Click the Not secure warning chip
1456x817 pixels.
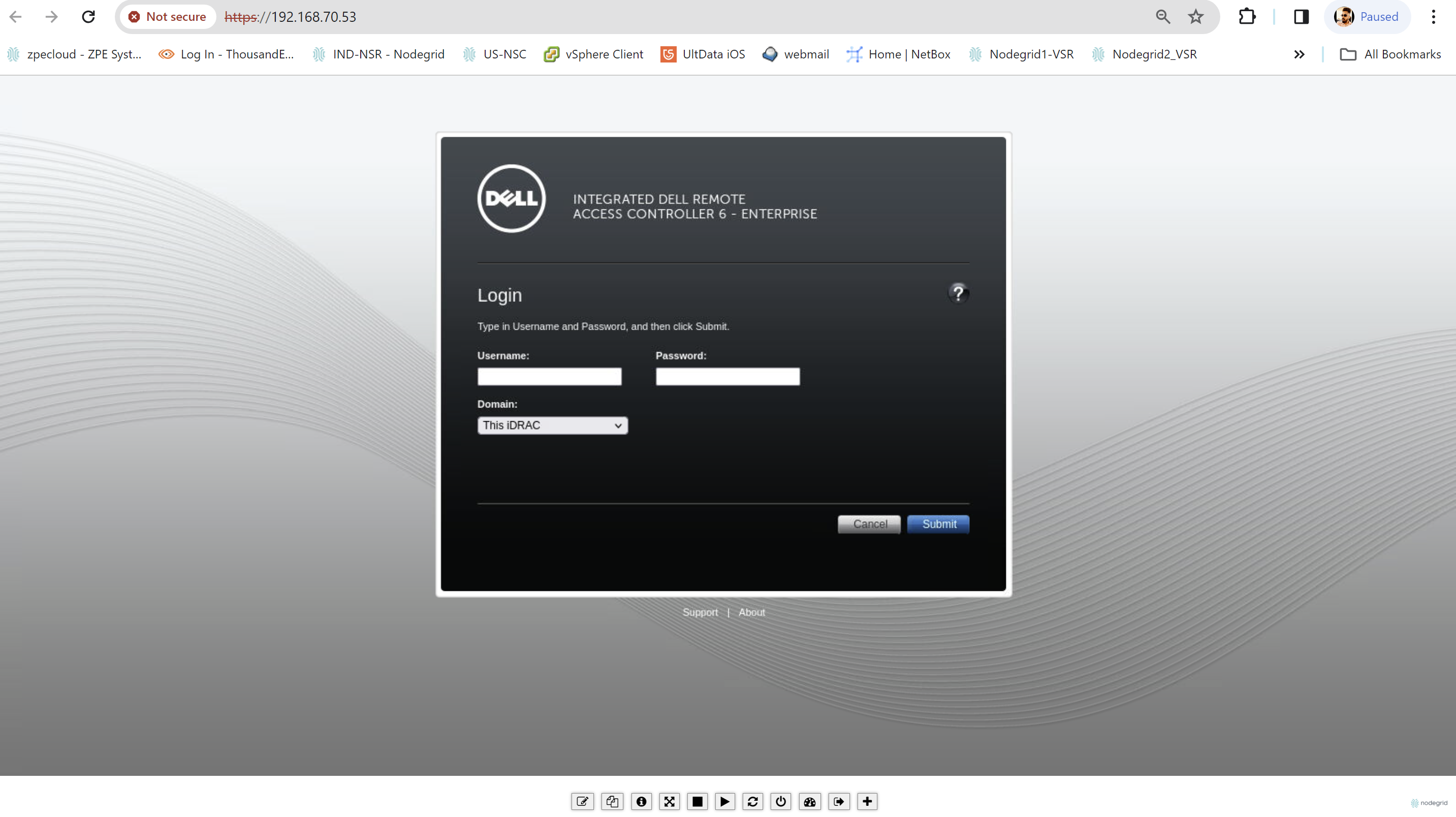click(167, 17)
